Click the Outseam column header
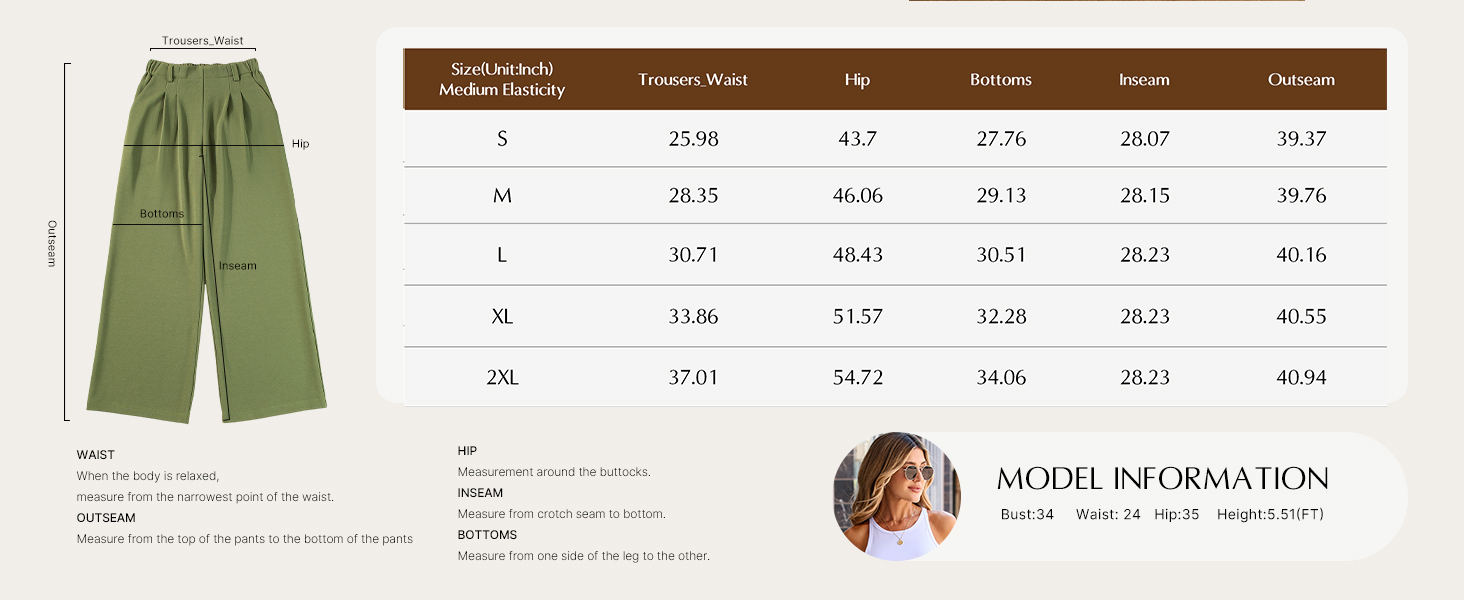 (1301, 80)
